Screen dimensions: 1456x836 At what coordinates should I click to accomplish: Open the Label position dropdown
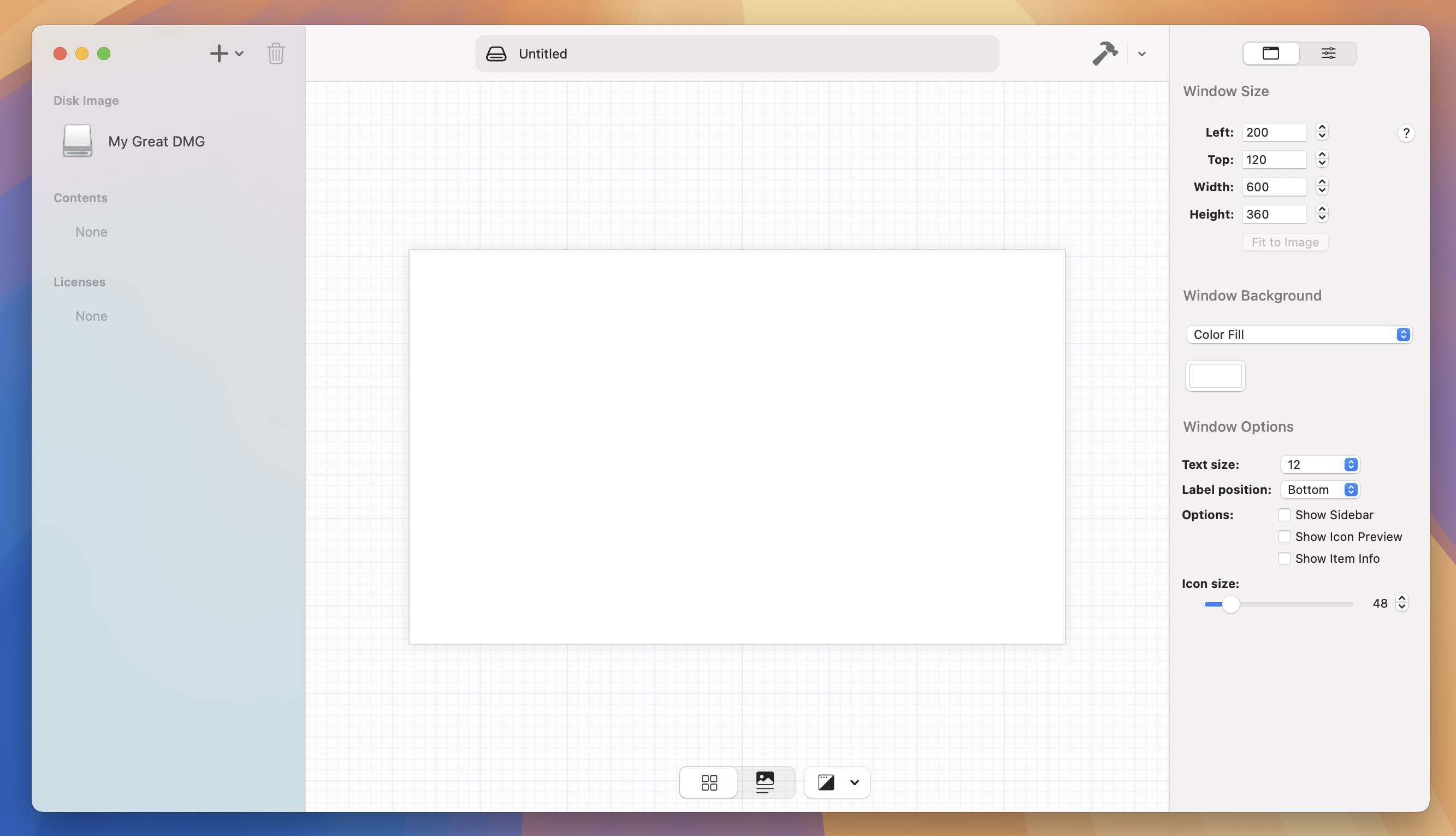pyautogui.click(x=1319, y=489)
